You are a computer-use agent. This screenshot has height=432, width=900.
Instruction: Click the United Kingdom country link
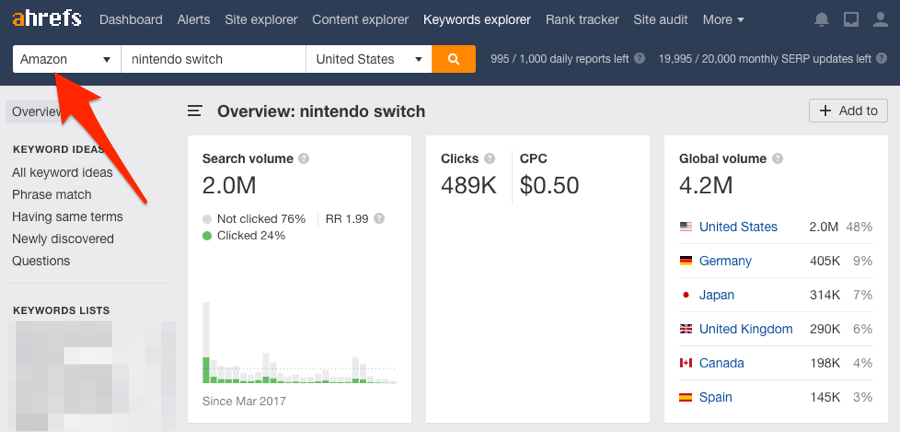(746, 329)
